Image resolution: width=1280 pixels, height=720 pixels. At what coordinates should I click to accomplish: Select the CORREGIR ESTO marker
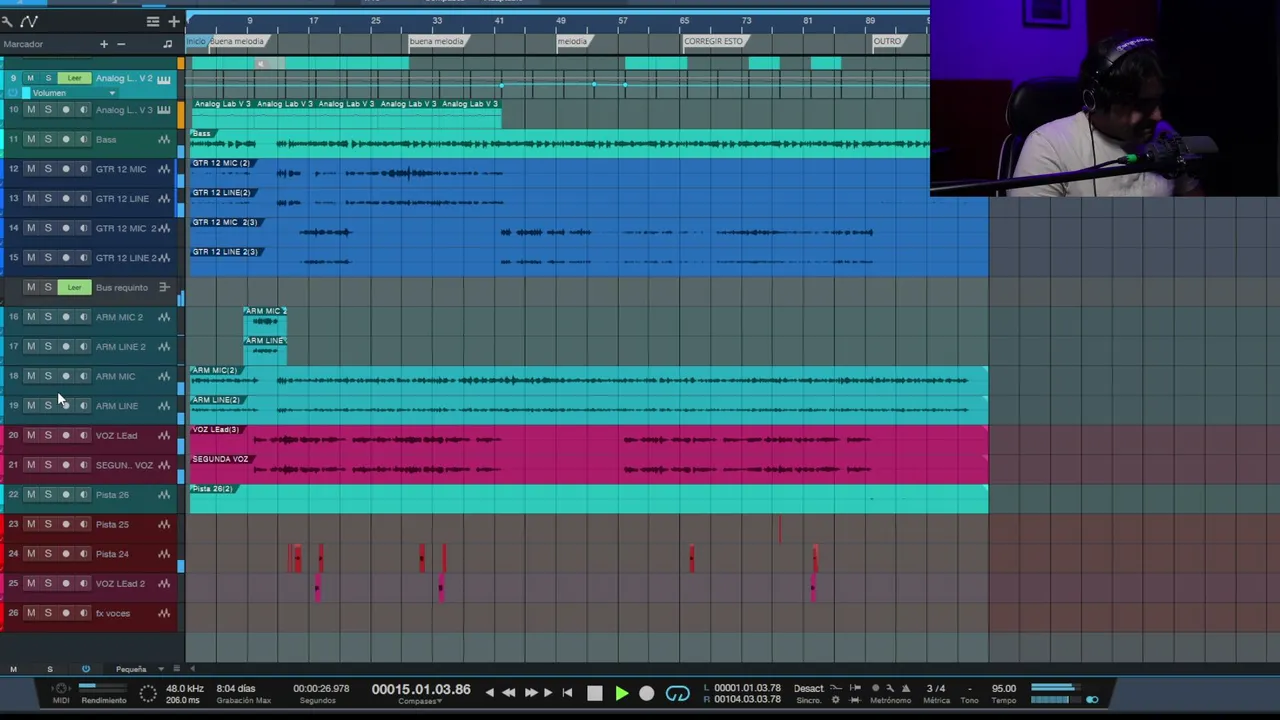point(713,41)
